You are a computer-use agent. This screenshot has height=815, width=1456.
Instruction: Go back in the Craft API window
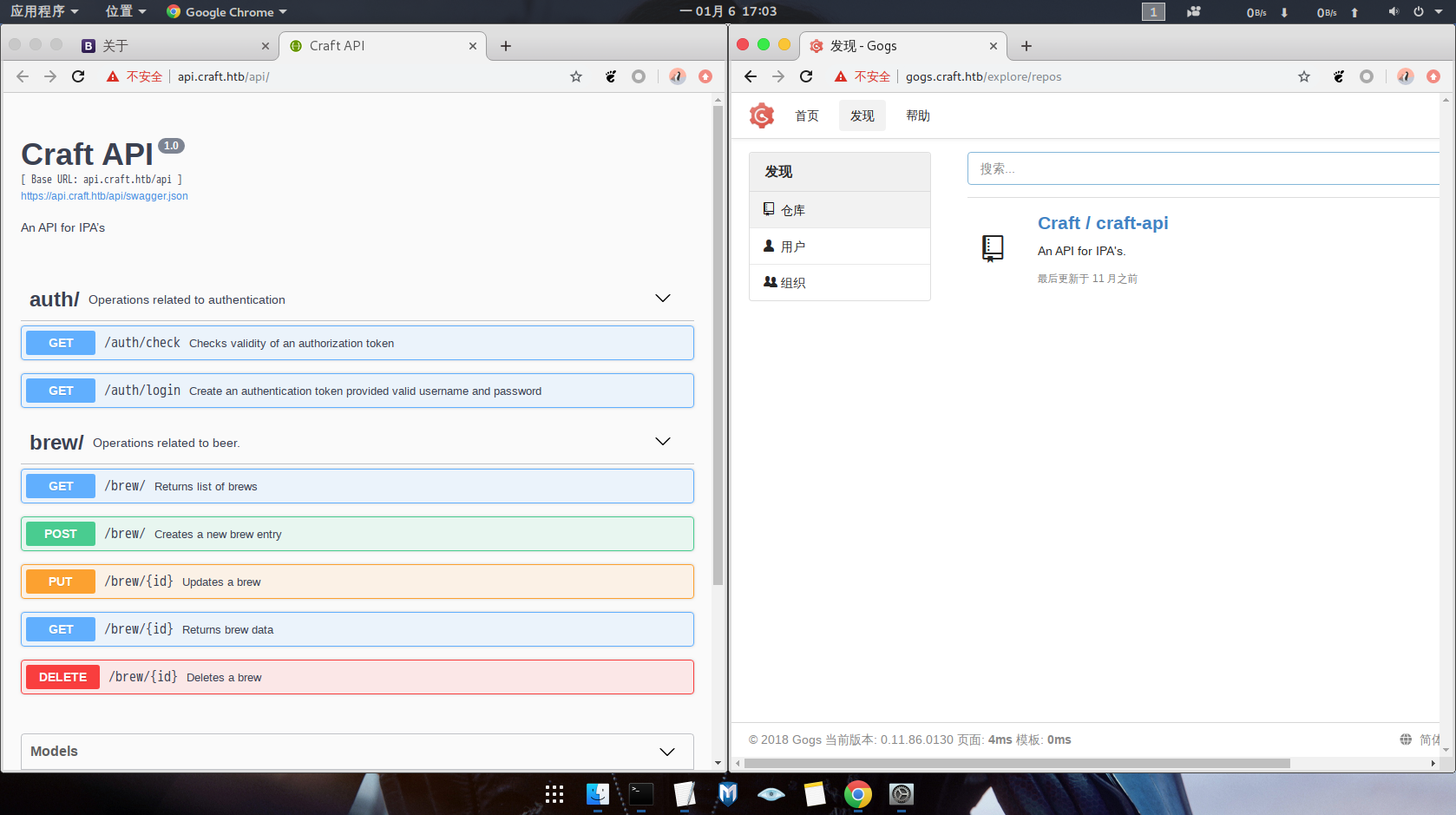pyautogui.click(x=23, y=76)
